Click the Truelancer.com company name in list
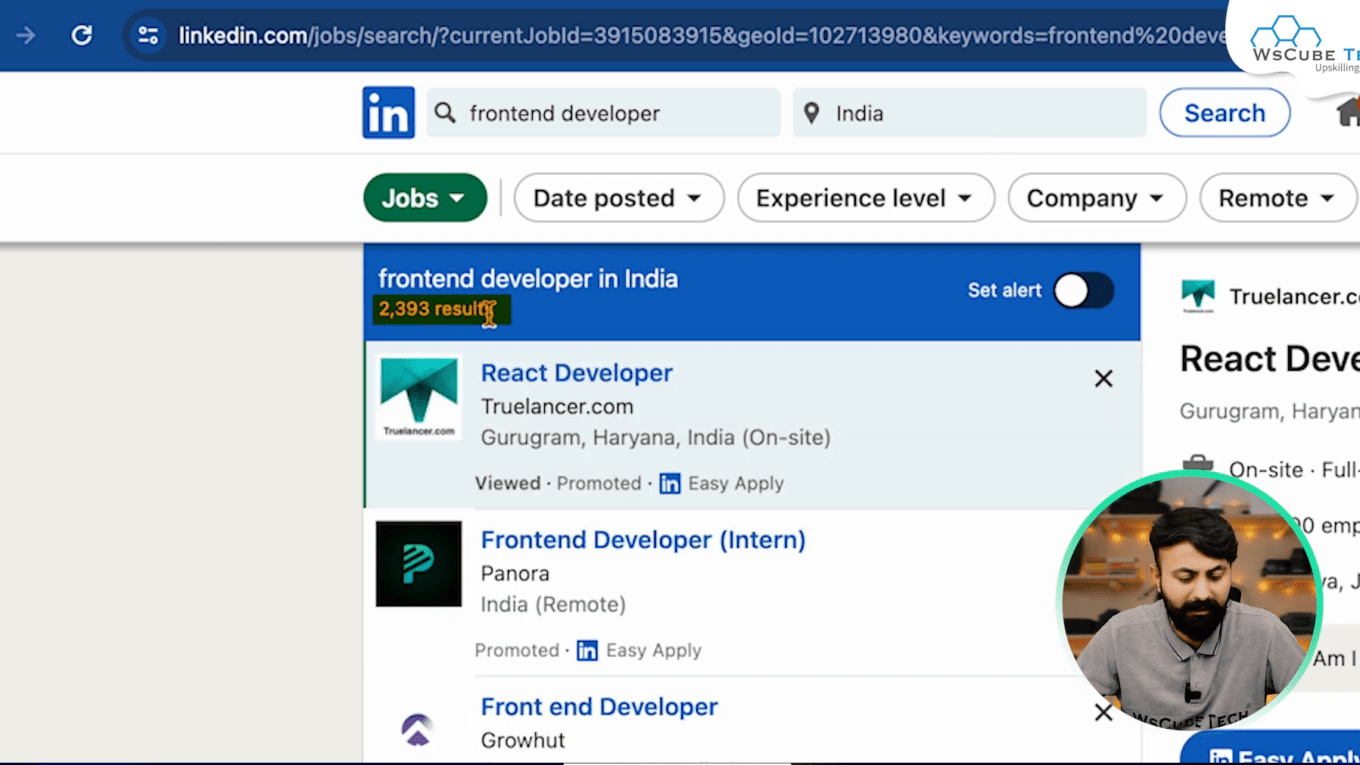This screenshot has height=765, width=1360. click(x=557, y=407)
